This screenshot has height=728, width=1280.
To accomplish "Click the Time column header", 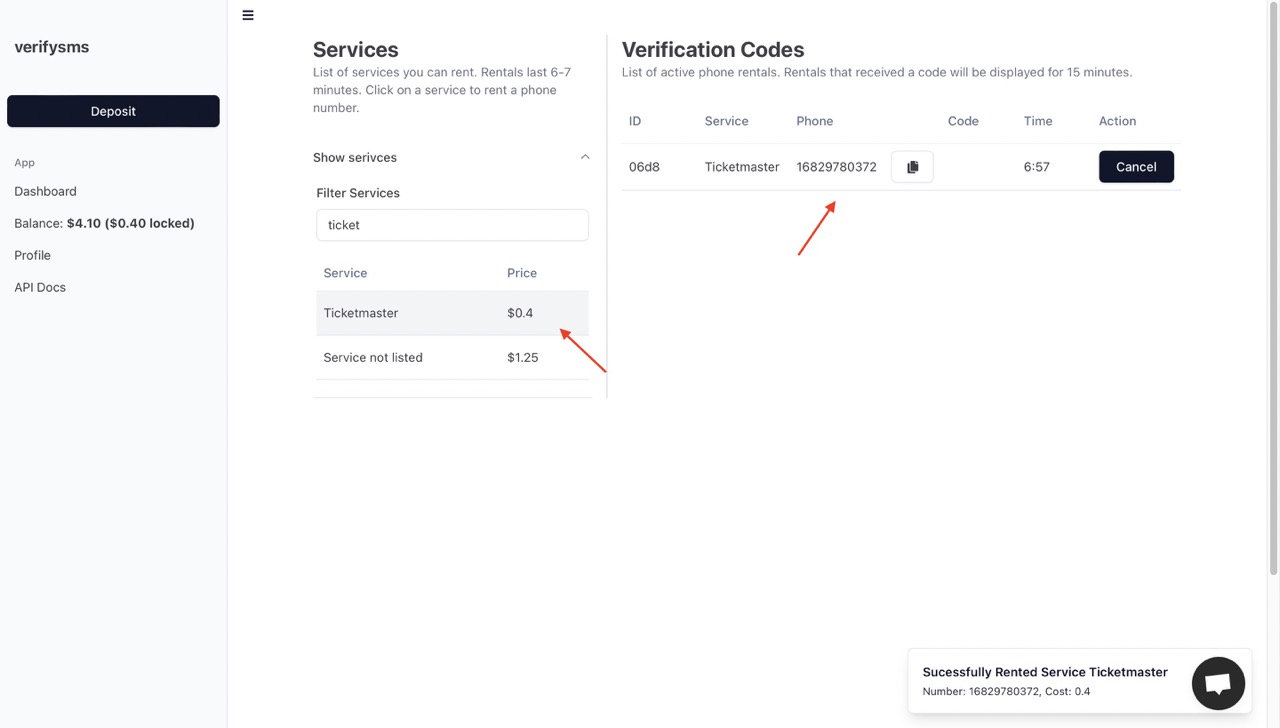I will 1038,121.
